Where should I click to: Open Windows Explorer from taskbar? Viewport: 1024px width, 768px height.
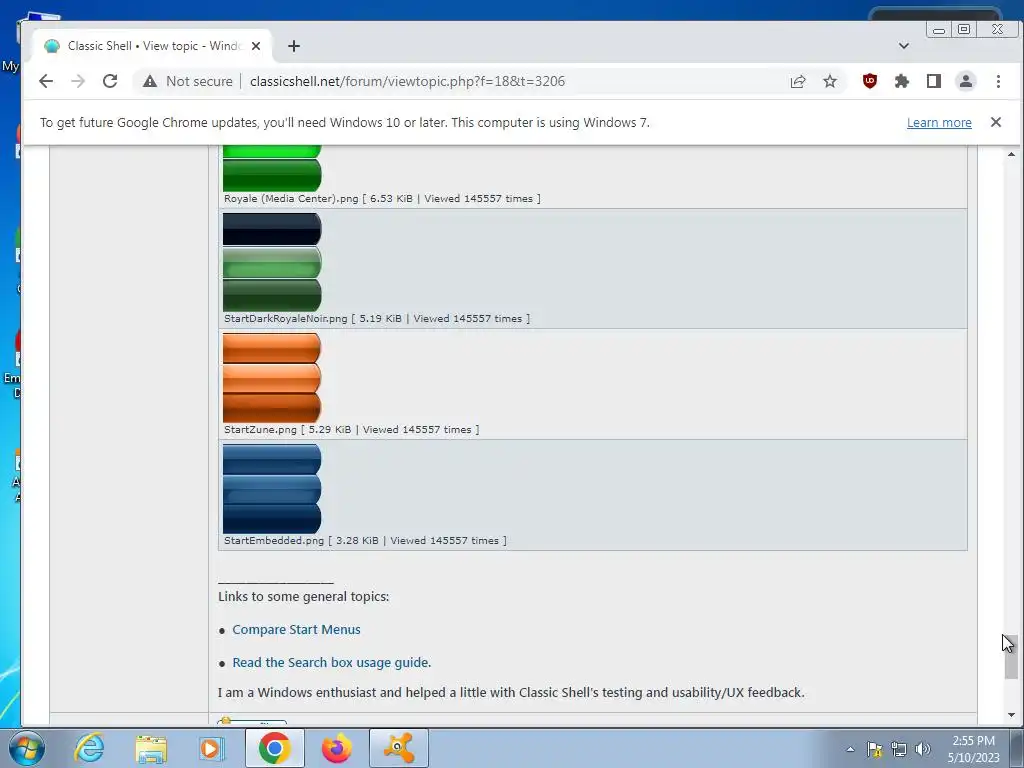tap(151, 748)
